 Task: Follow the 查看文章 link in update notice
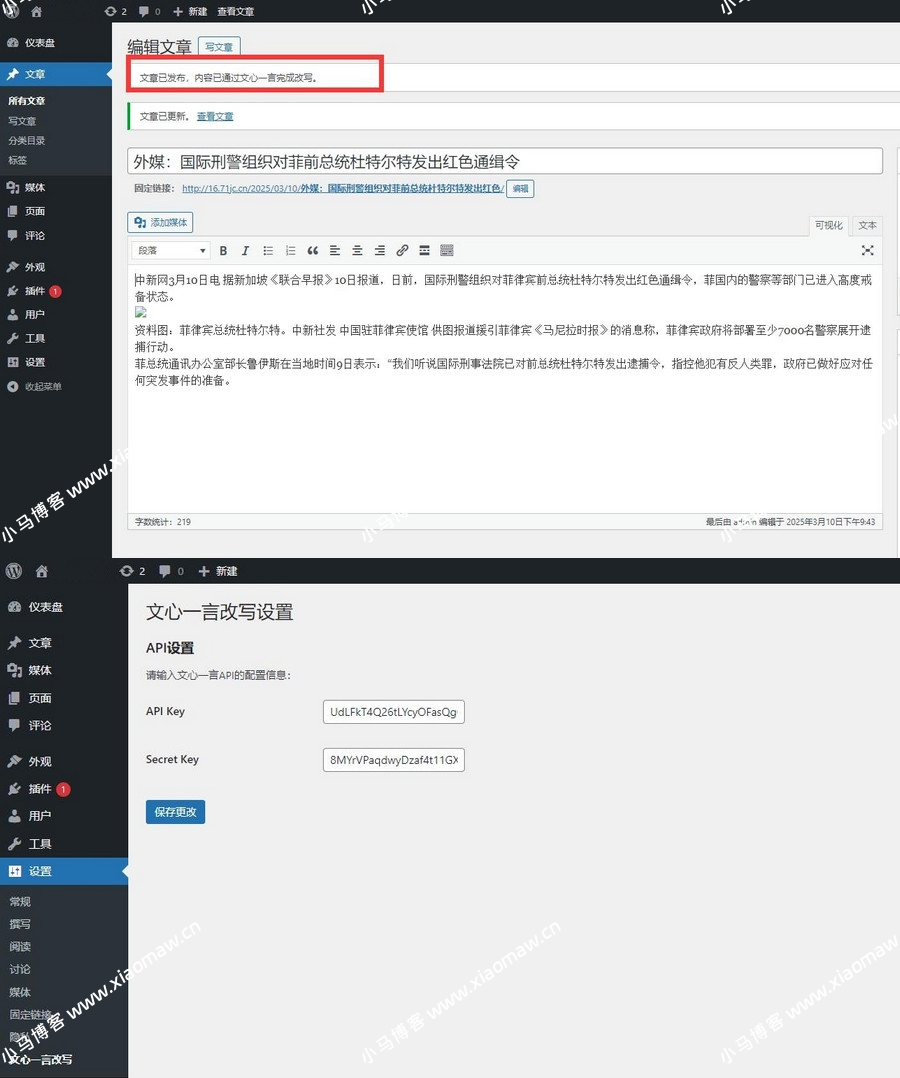215,116
